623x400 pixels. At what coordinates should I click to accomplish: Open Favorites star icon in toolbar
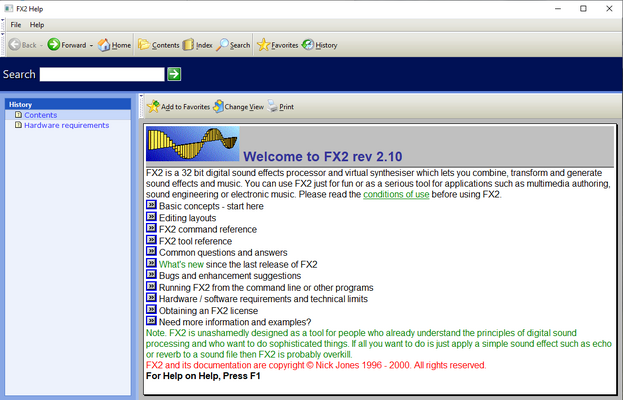263,44
